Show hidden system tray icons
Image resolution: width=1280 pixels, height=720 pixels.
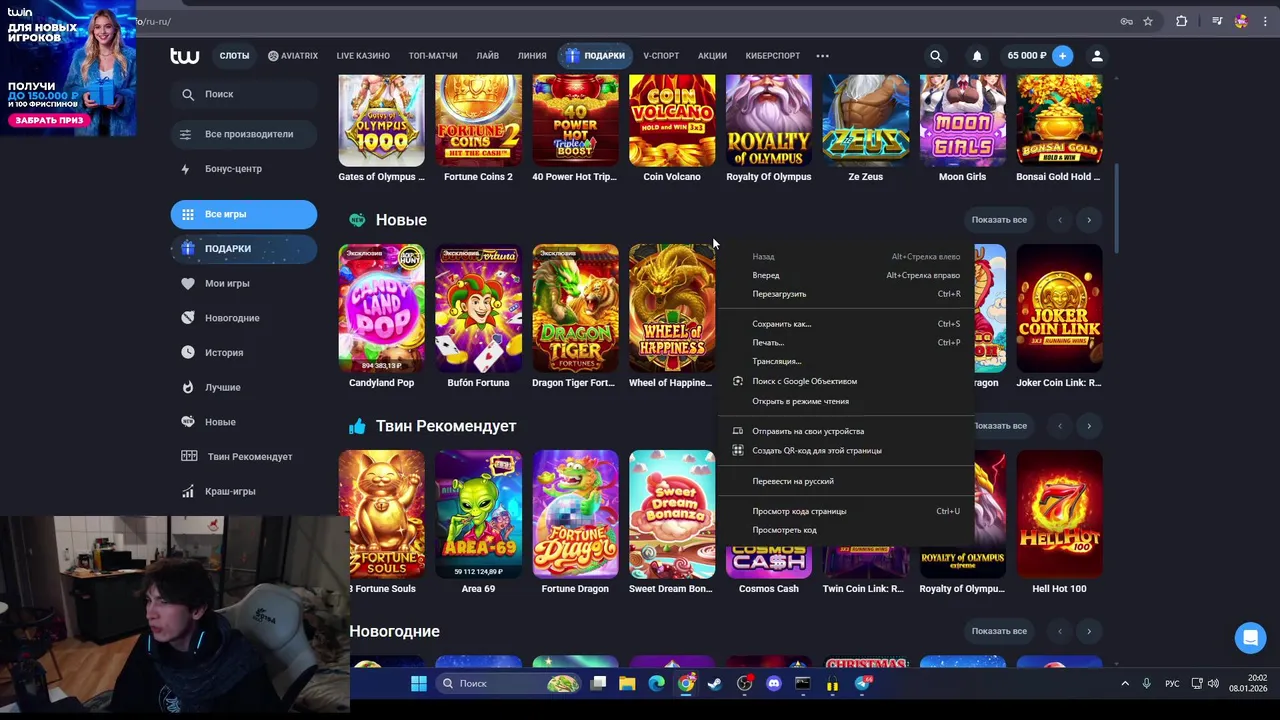point(1125,683)
